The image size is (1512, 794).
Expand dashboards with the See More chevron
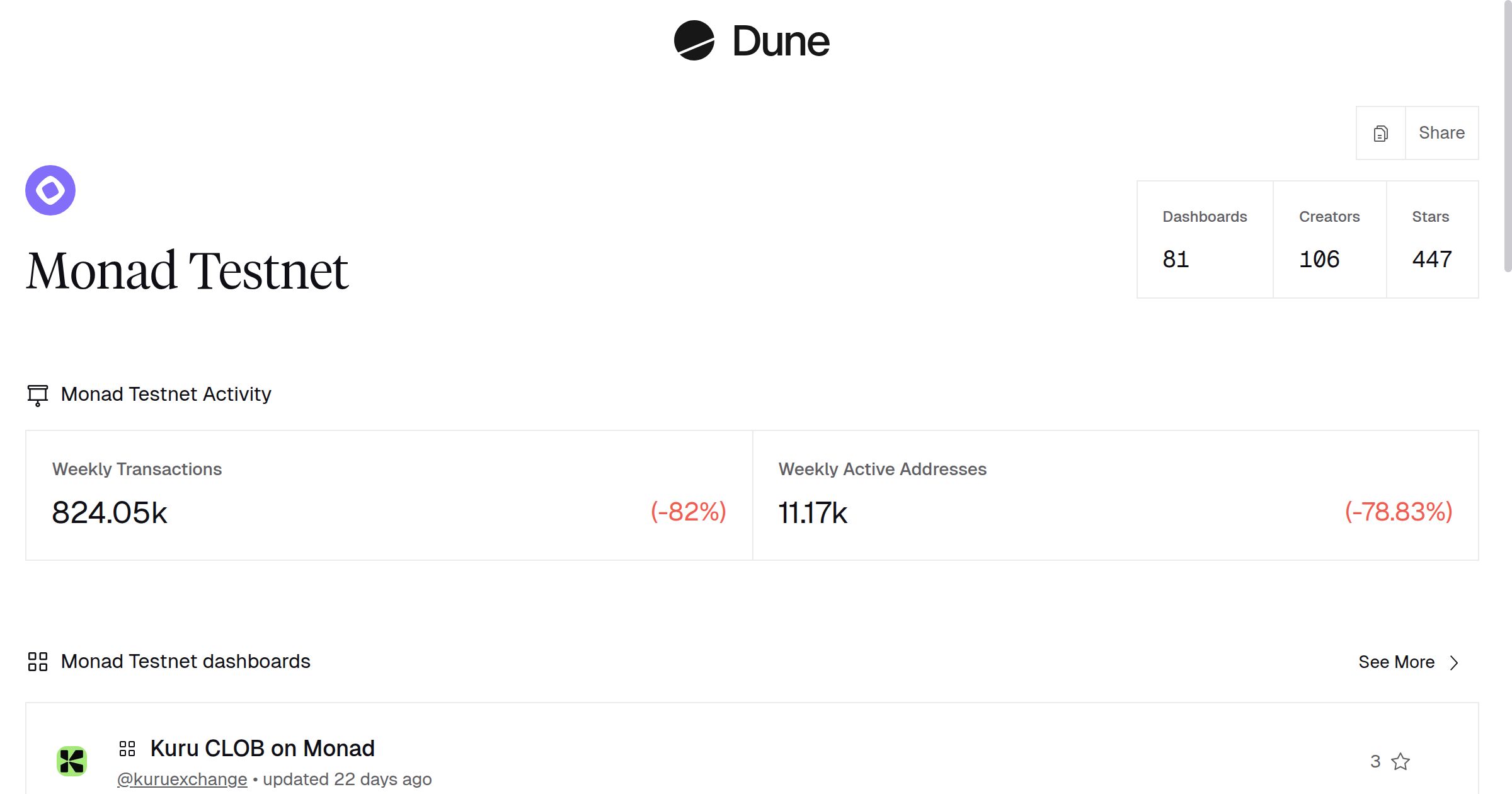(x=1455, y=663)
